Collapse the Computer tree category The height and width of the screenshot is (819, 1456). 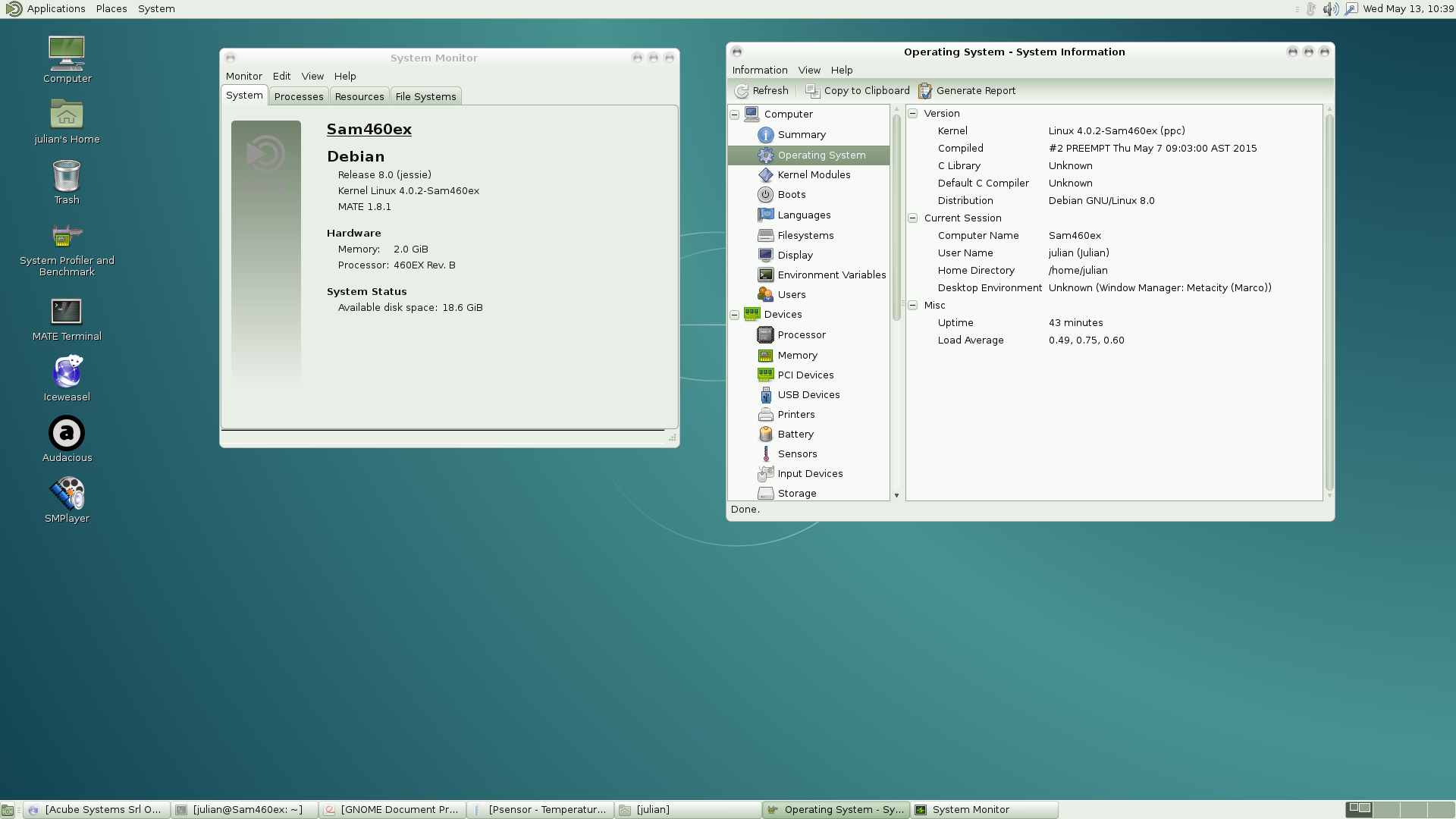coord(735,115)
